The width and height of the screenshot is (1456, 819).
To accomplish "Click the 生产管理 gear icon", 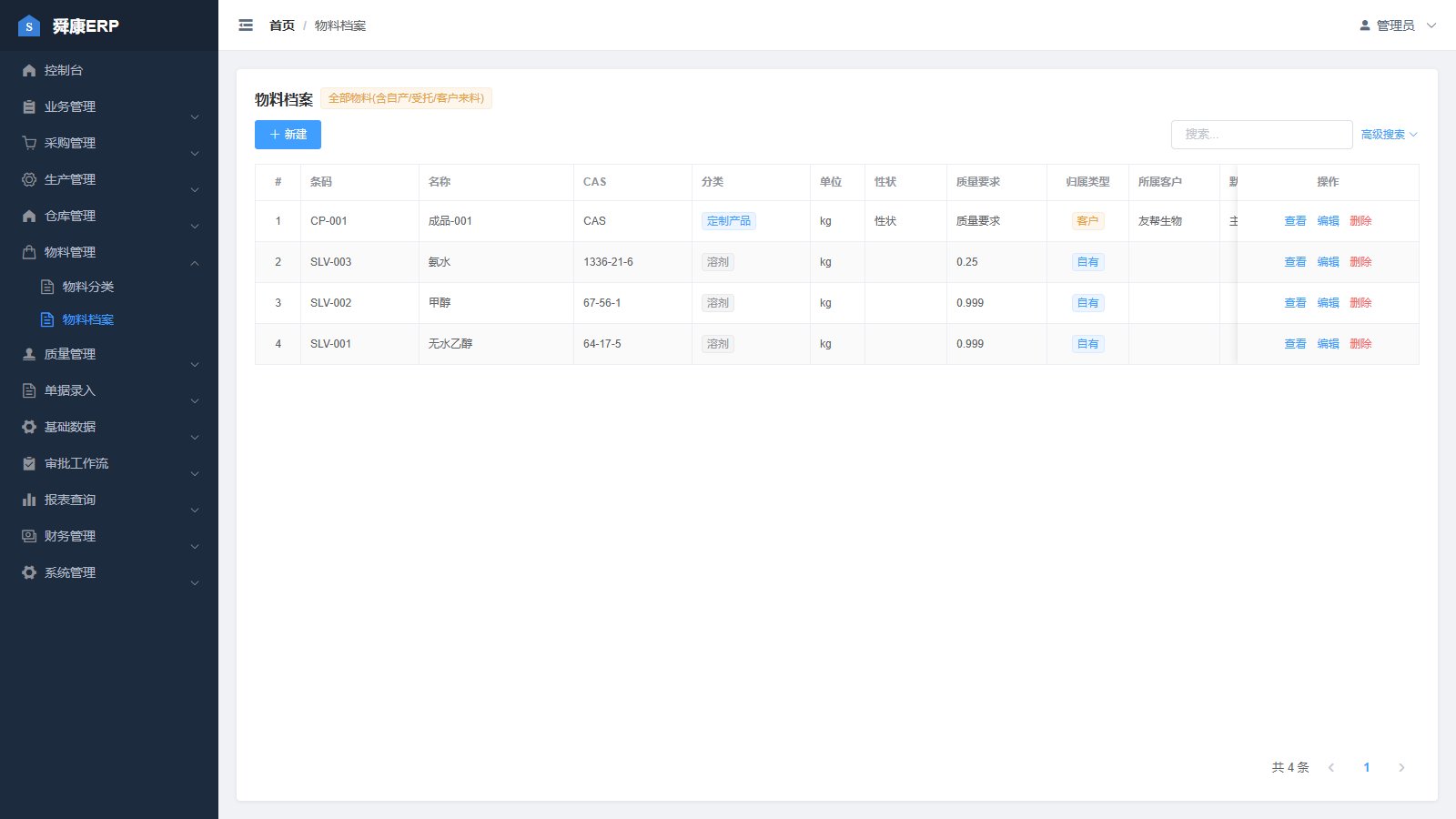I will point(29,179).
